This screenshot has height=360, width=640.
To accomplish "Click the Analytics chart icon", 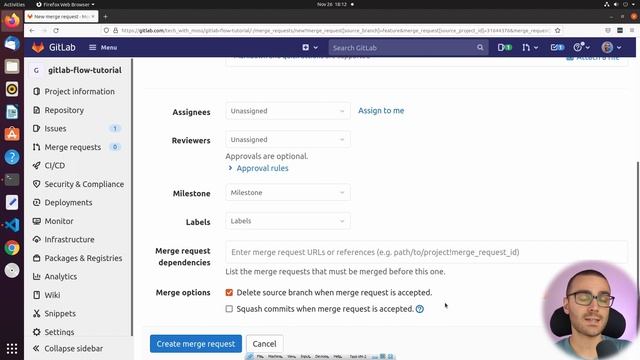I will click(x=36, y=276).
